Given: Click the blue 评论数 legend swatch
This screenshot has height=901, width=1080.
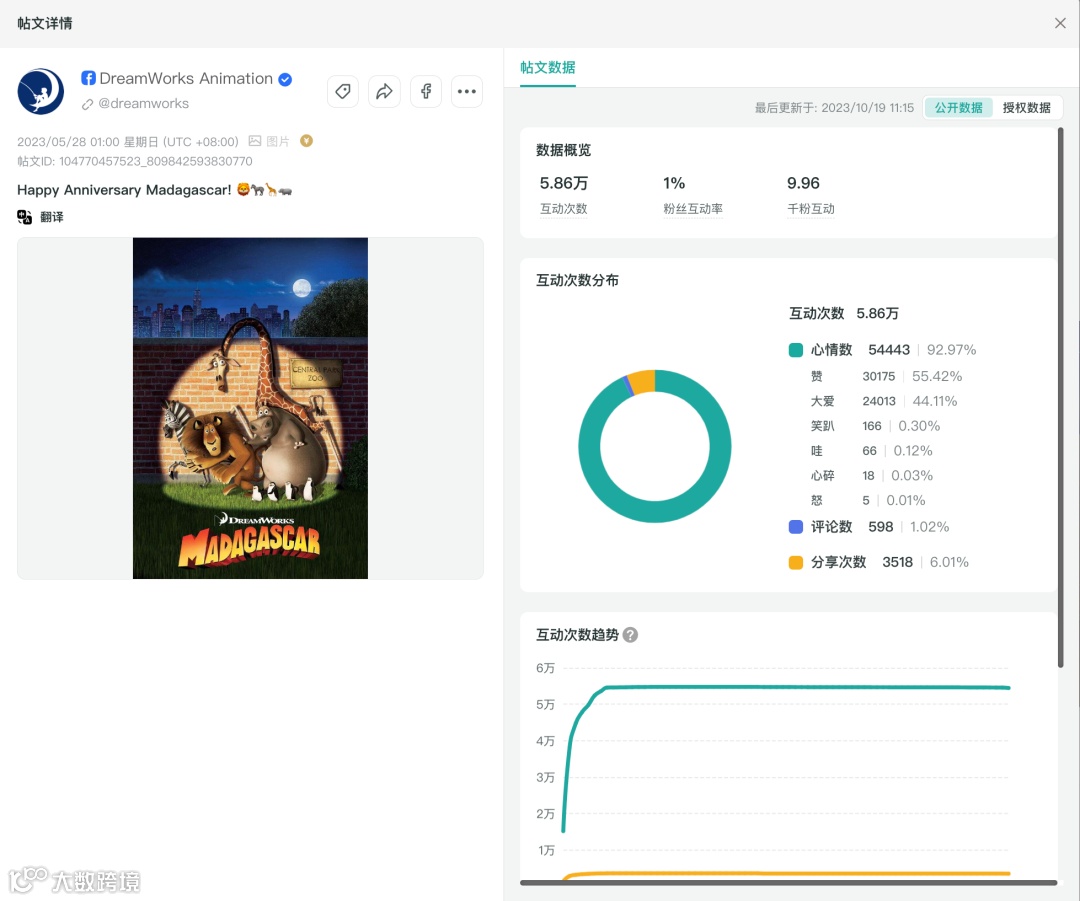Looking at the screenshot, I should click(x=796, y=527).
